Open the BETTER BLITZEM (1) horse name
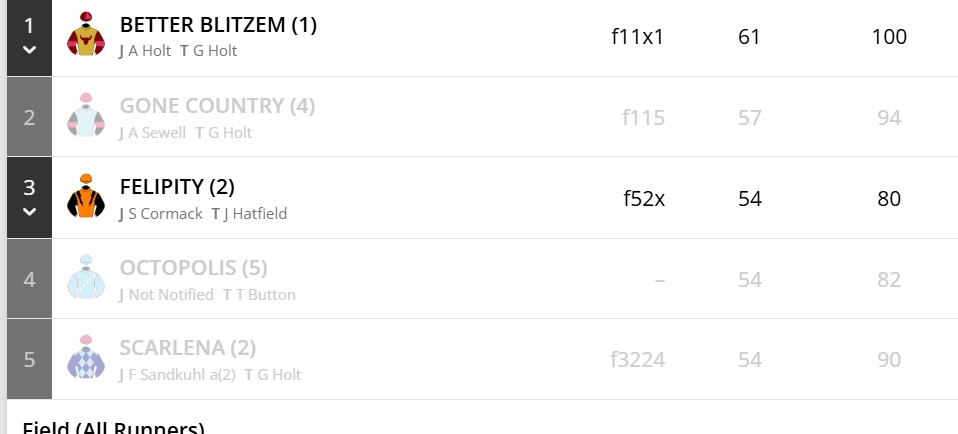 (x=218, y=25)
